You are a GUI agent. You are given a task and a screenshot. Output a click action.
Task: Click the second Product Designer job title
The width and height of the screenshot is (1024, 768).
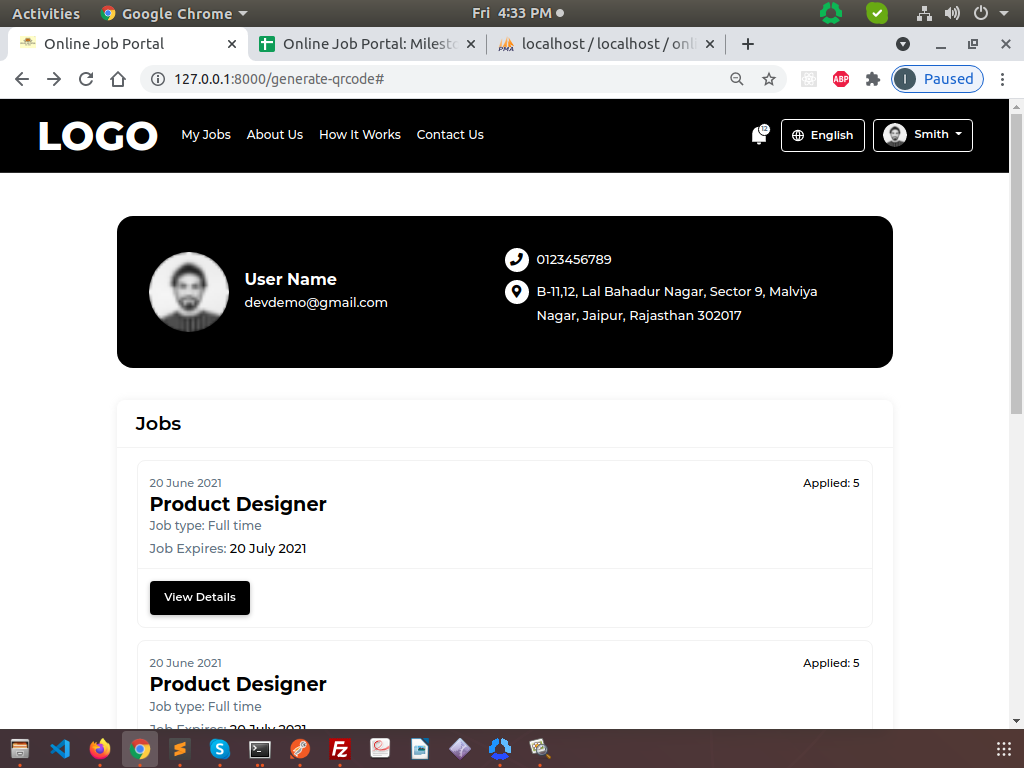[238, 684]
